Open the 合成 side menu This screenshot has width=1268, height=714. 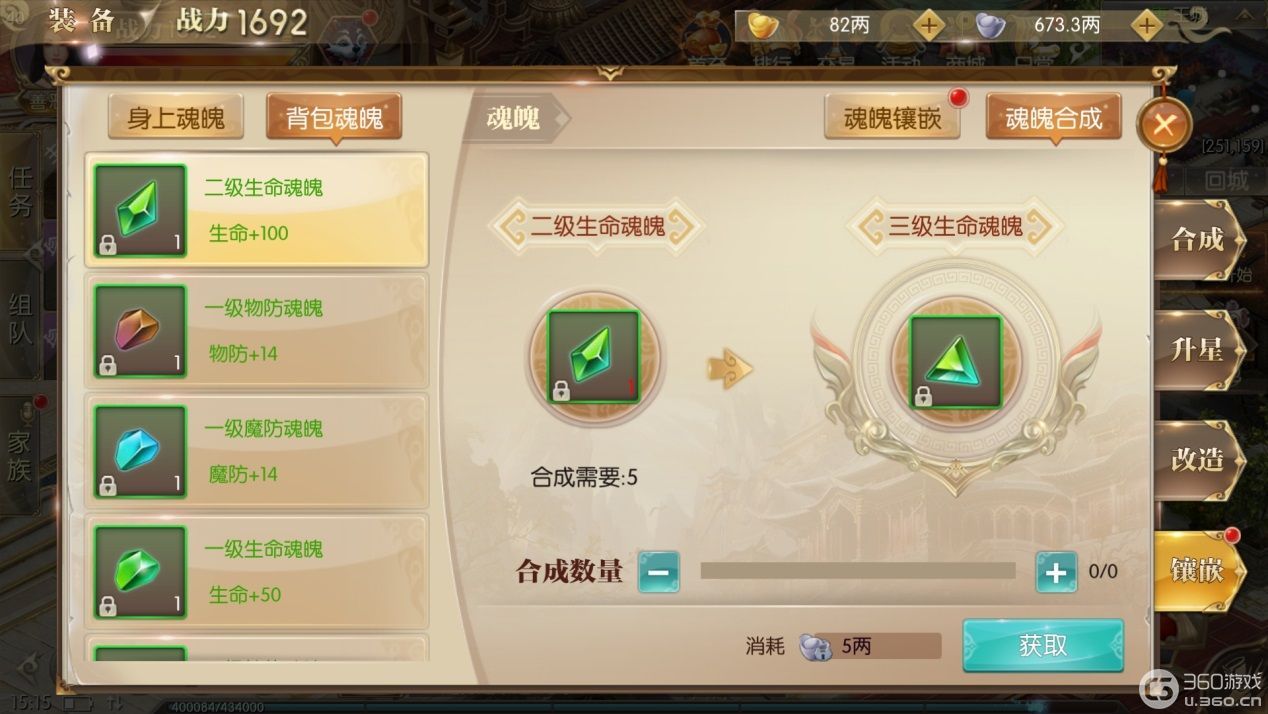click(x=1199, y=240)
